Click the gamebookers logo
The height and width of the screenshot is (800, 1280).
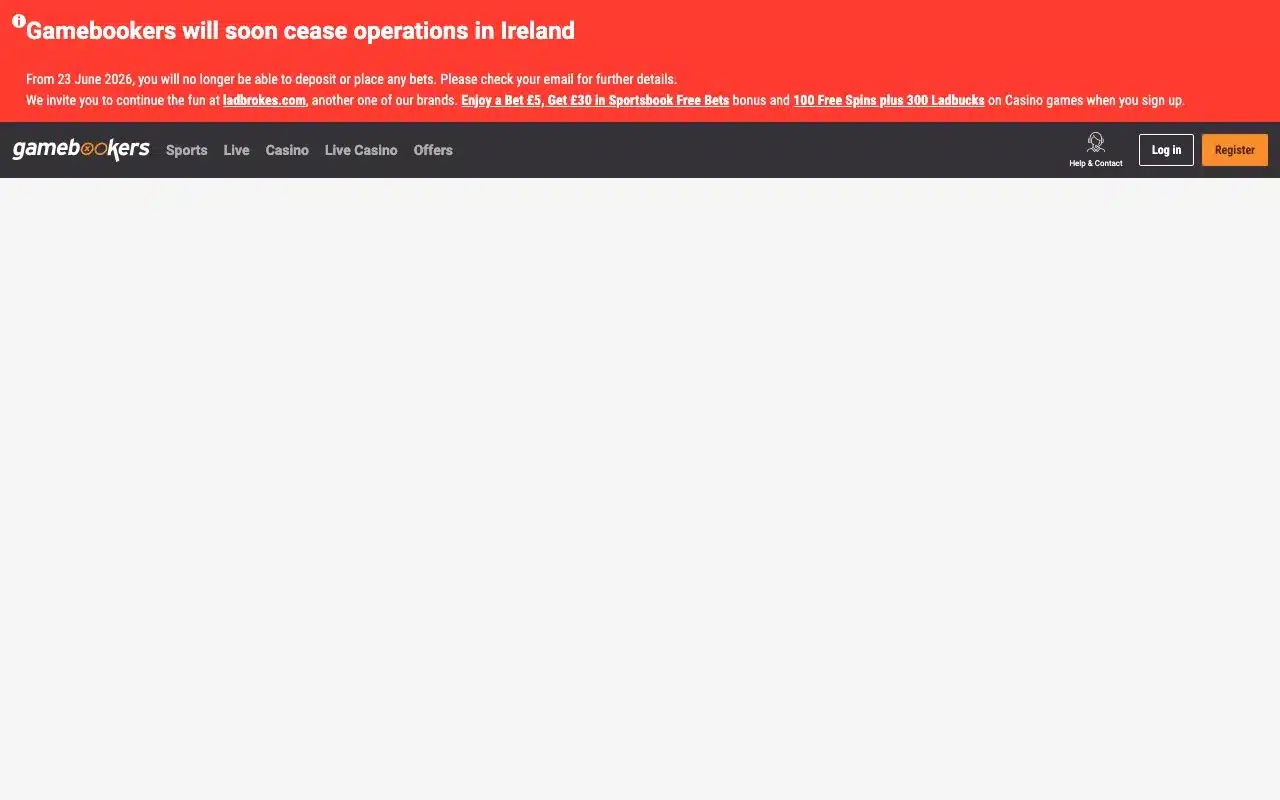click(x=81, y=150)
